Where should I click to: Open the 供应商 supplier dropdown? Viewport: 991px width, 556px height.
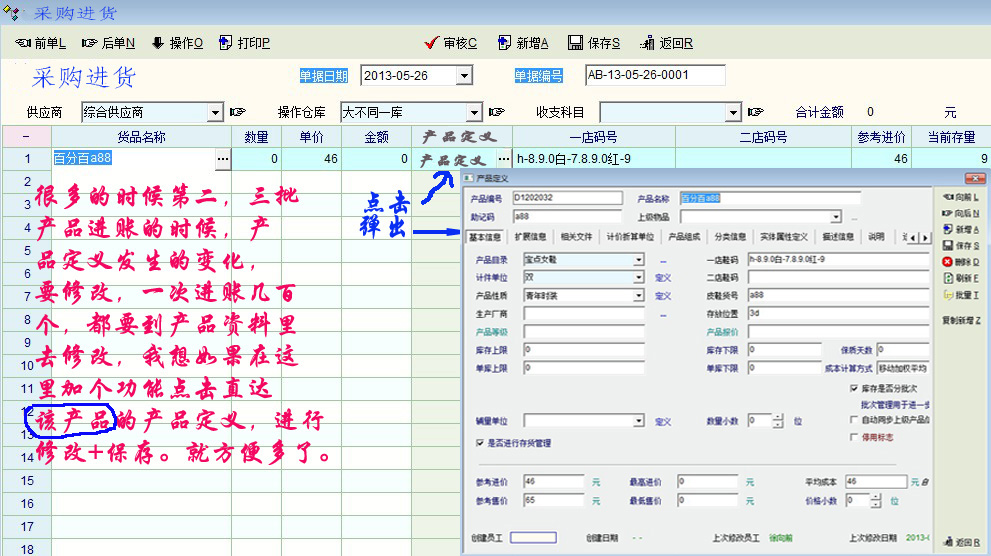(215, 112)
